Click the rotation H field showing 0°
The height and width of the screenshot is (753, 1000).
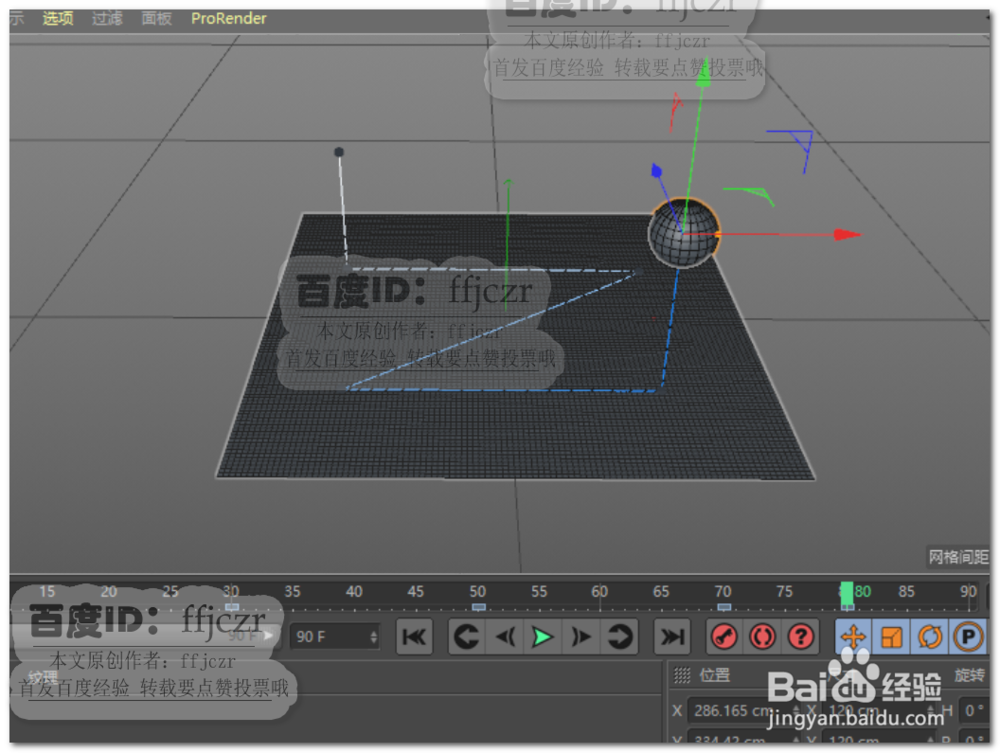[974, 710]
